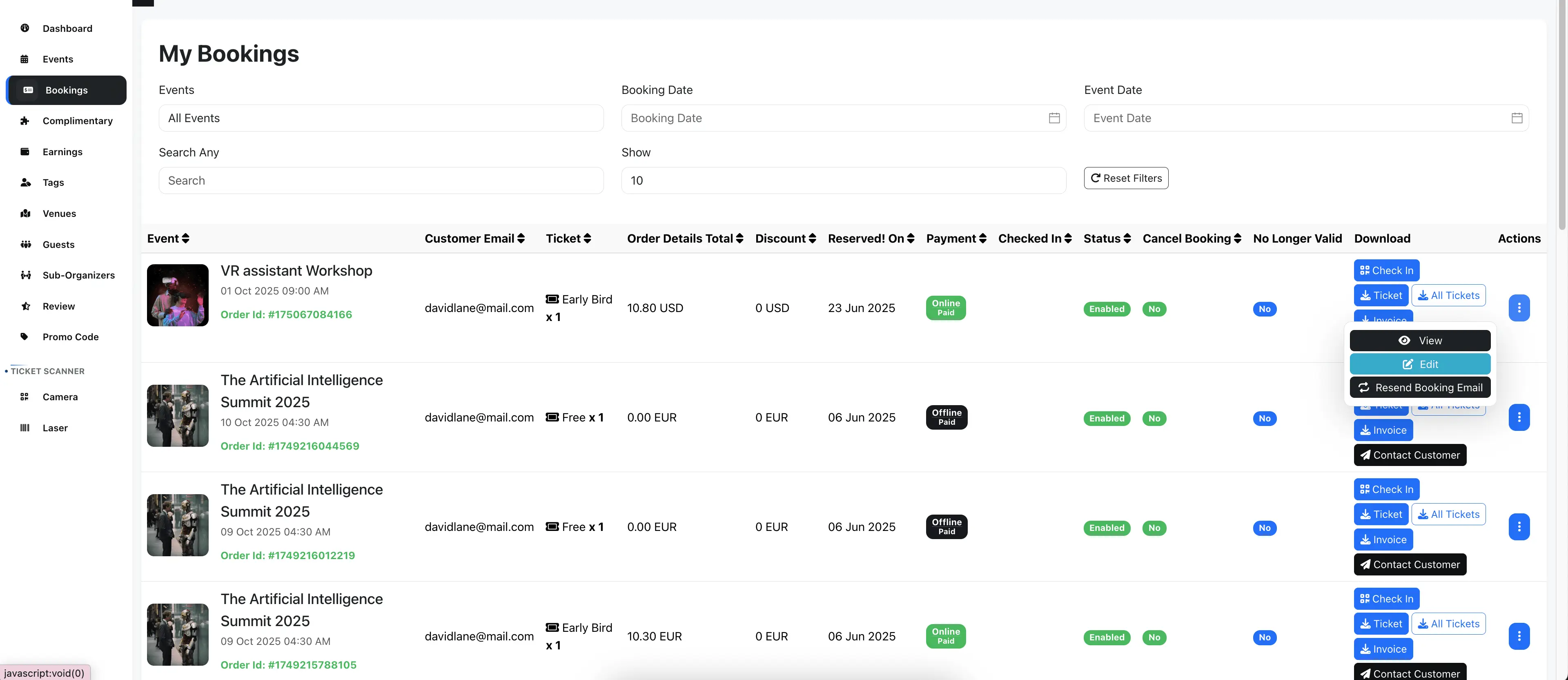Screen dimensions: 1568x680
Task: Click inside the Search Any field
Action: coord(381,180)
